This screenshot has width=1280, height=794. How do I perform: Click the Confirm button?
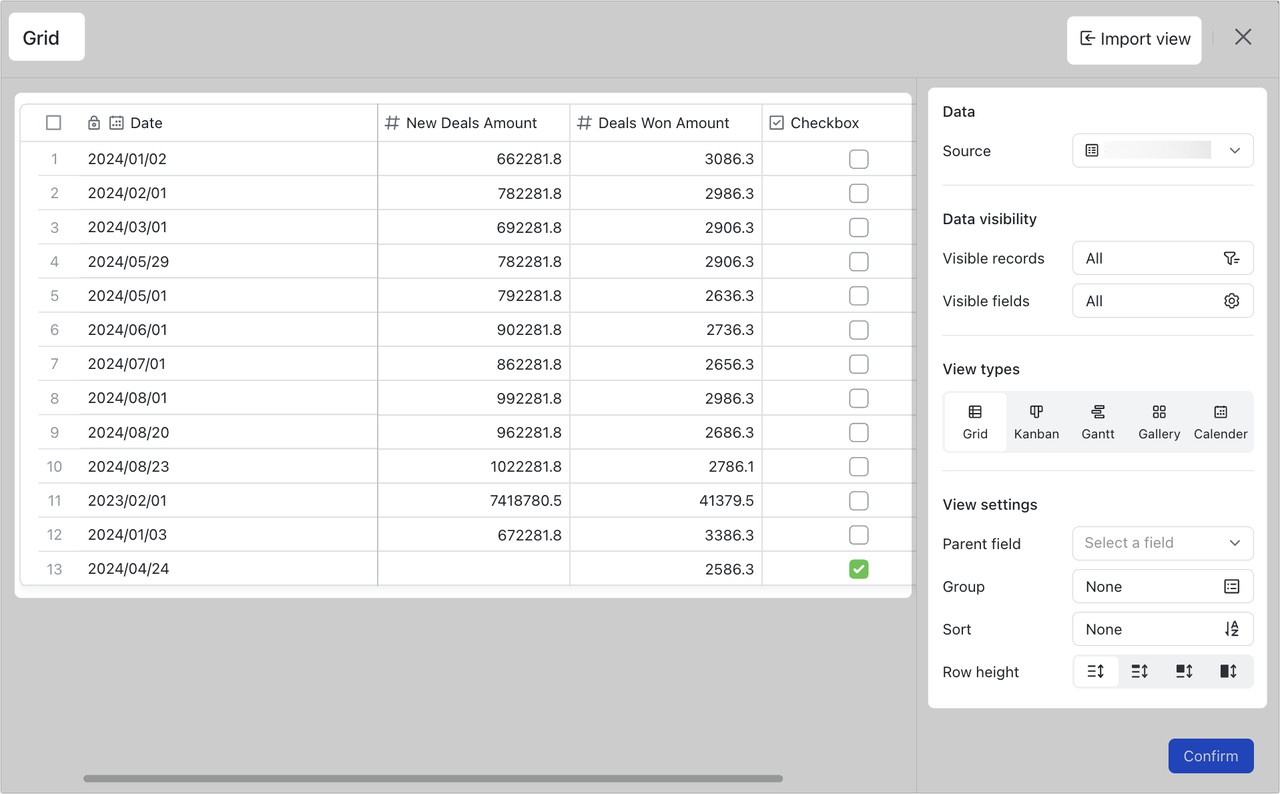[1211, 756]
